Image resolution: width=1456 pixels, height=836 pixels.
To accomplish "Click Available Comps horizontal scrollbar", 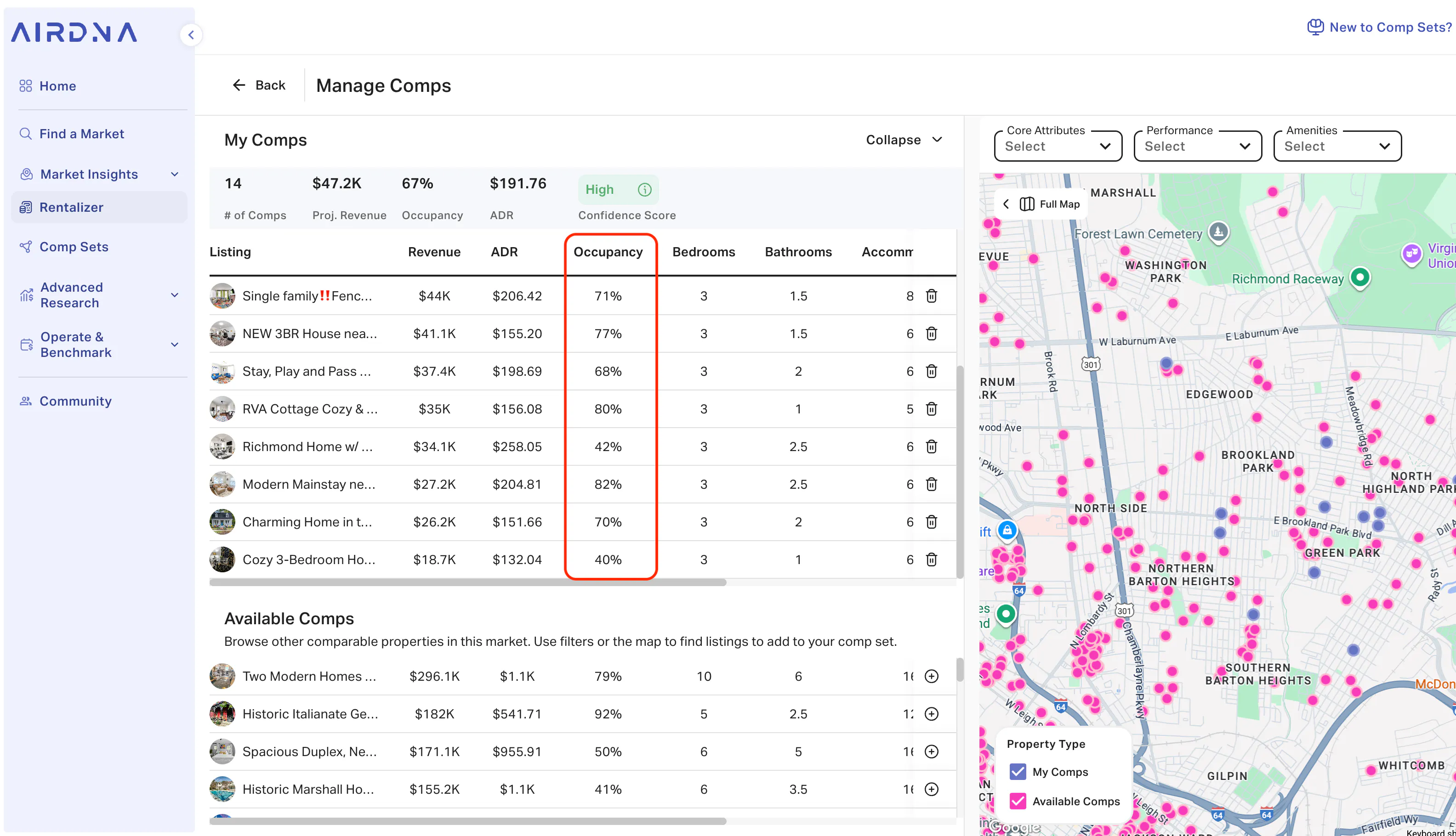I will click(x=467, y=821).
